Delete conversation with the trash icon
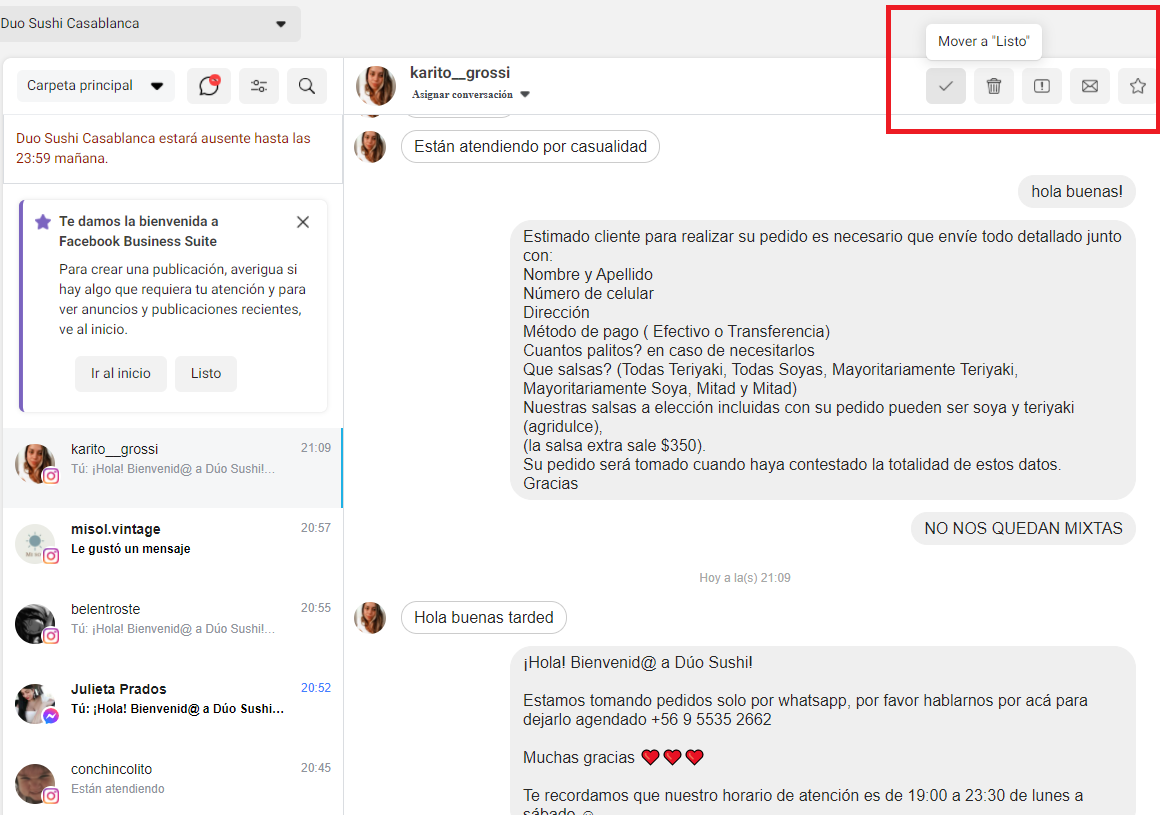The image size is (1160, 815). click(994, 86)
